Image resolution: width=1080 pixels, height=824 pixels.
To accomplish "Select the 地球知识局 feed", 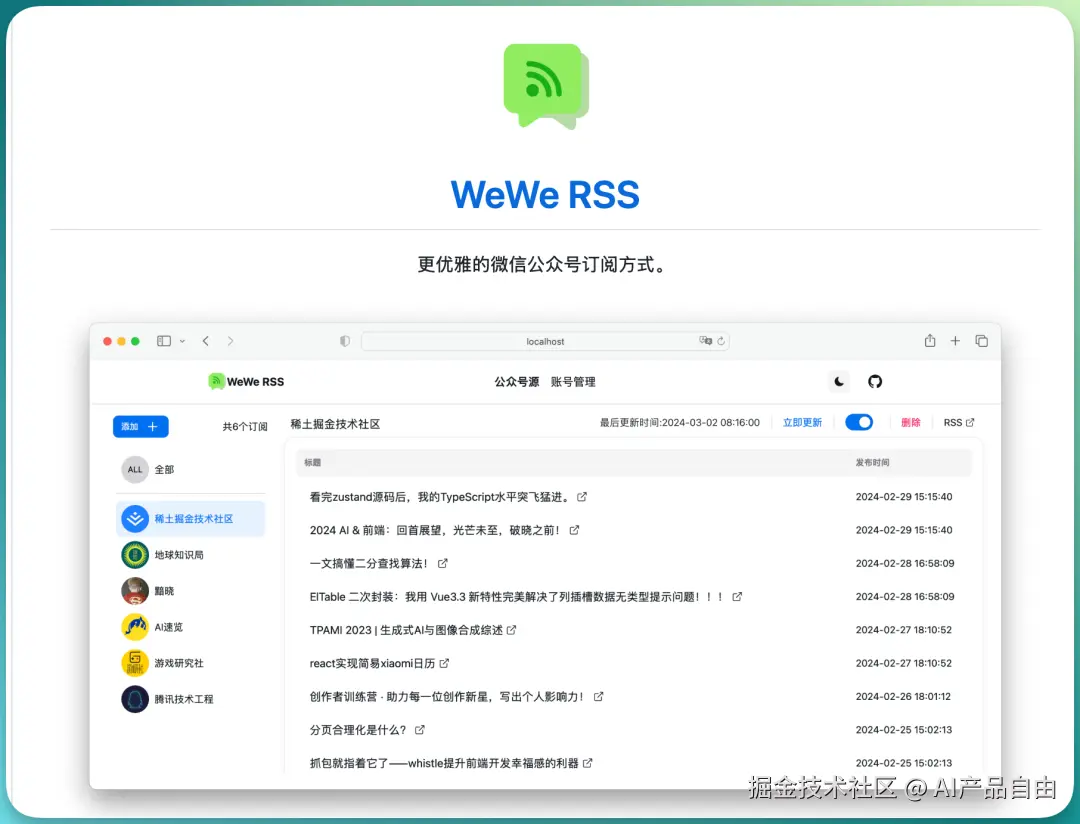I will coord(191,555).
